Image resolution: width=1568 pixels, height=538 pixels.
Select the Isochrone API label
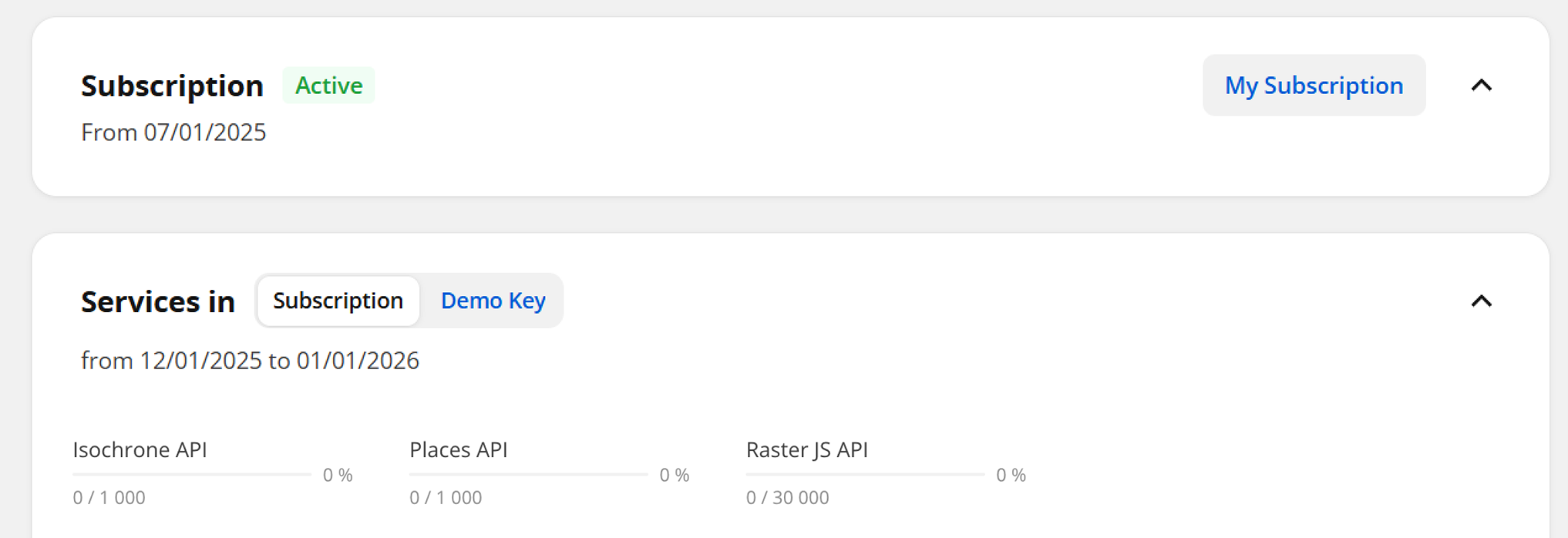point(140,449)
